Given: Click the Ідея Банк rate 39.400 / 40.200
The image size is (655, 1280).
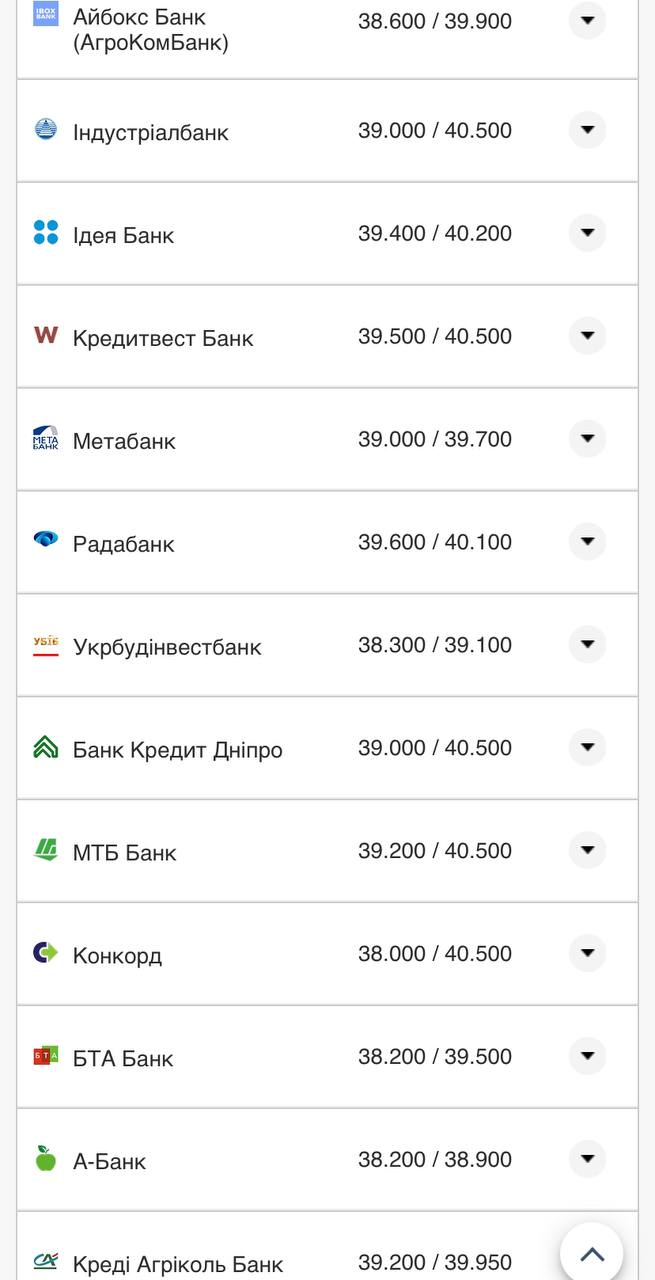Looking at the screenshot, I should click(435, 233).
